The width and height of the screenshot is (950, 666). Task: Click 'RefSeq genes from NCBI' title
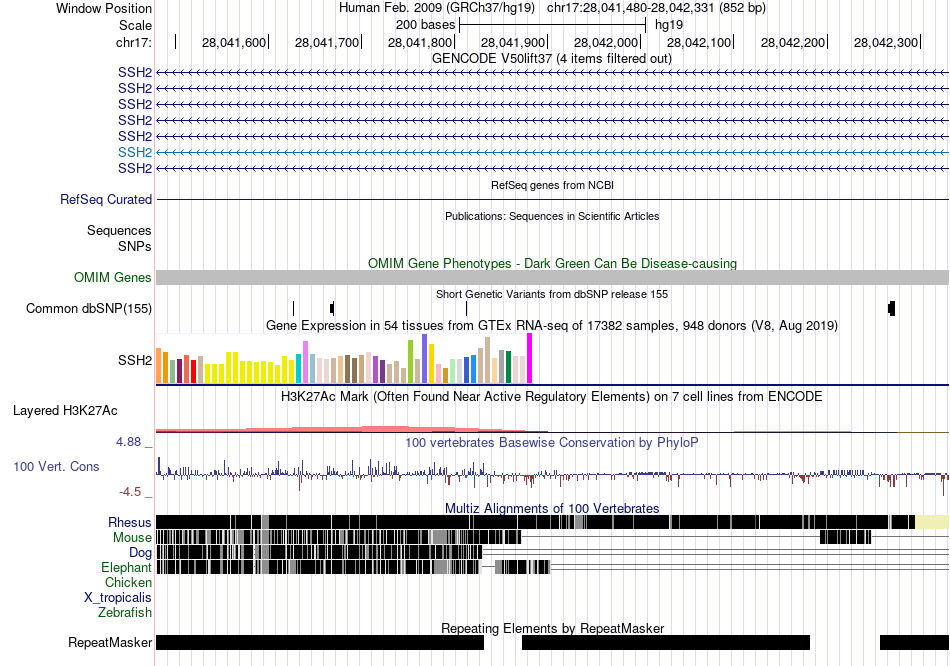[x=552, y=185]
